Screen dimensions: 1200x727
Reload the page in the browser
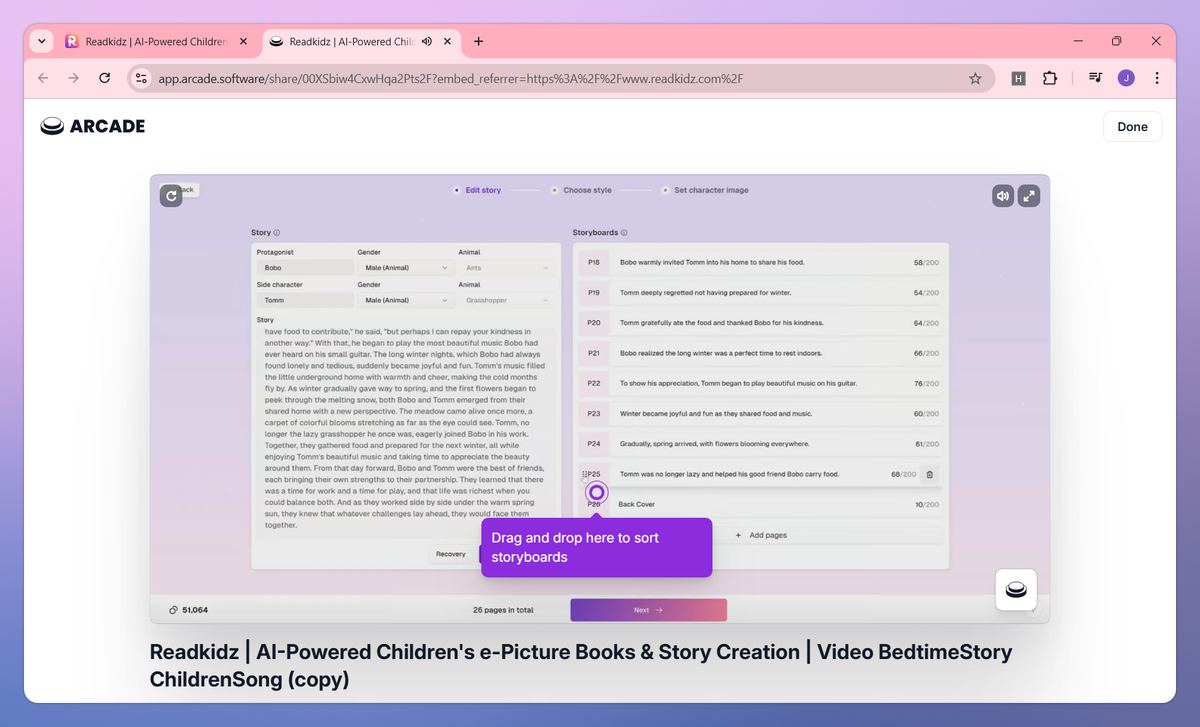104,78
